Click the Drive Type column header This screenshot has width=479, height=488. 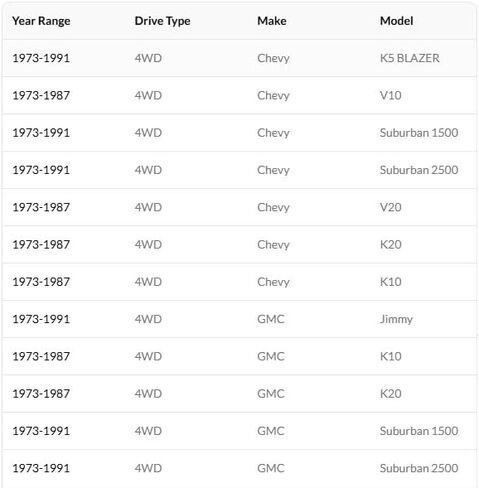point(162,21)
